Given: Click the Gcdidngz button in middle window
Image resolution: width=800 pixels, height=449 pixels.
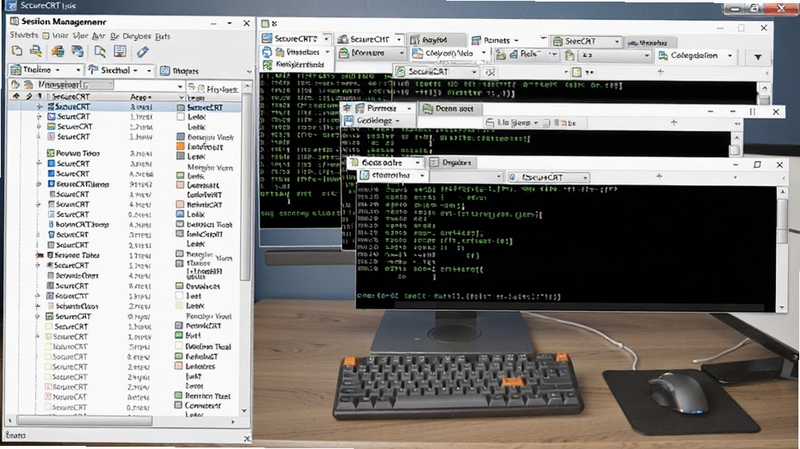Looking at the screenshot, I should [372, 120].
